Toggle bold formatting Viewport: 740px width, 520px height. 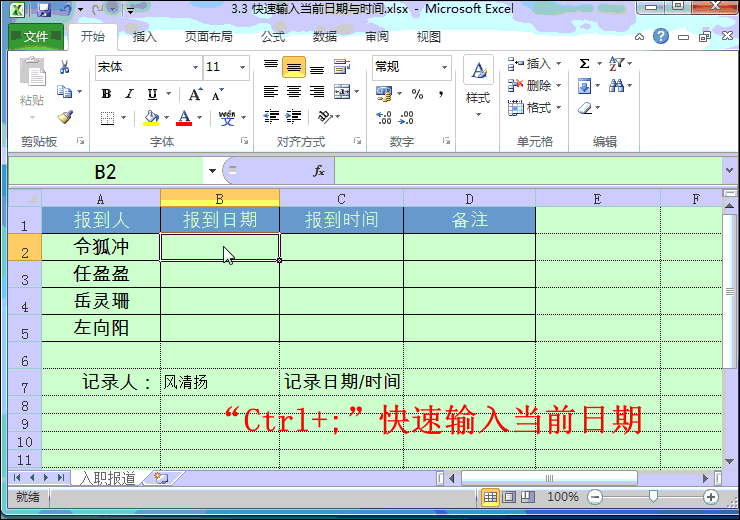tap(106, 94)
